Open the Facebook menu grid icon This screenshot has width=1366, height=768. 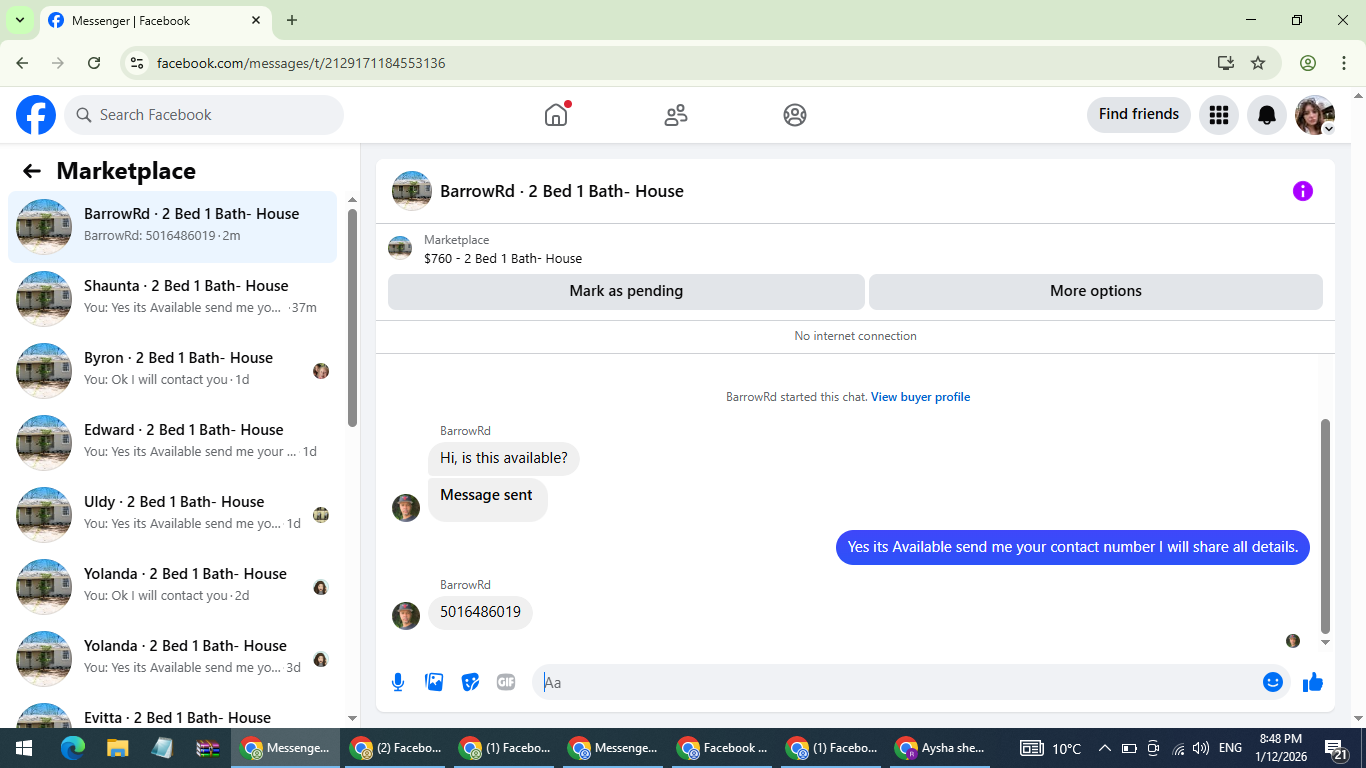coord(1218,115)
